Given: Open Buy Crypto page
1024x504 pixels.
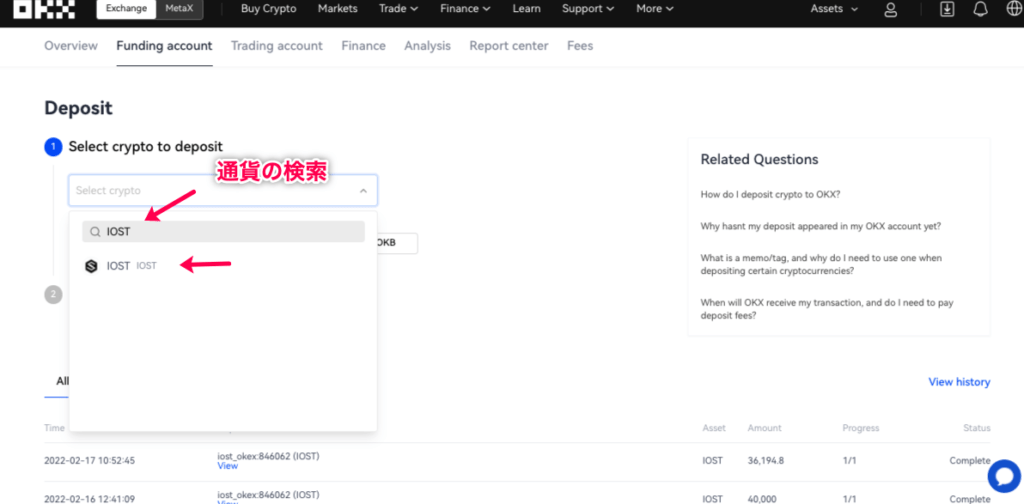Looking at the screenshot, I should (x=268, y=9).
